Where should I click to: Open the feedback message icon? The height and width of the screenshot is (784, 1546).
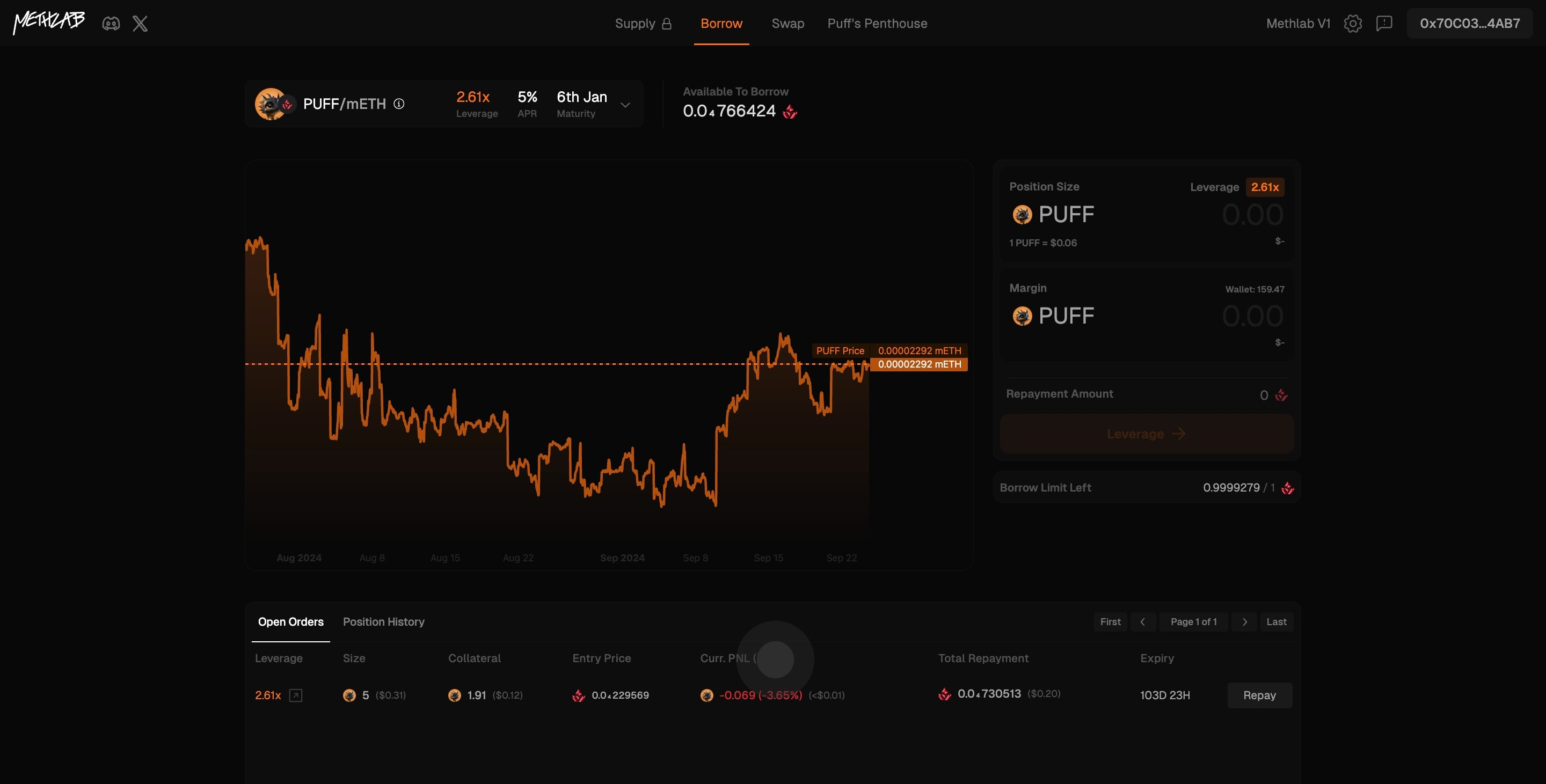point(1384,24)
